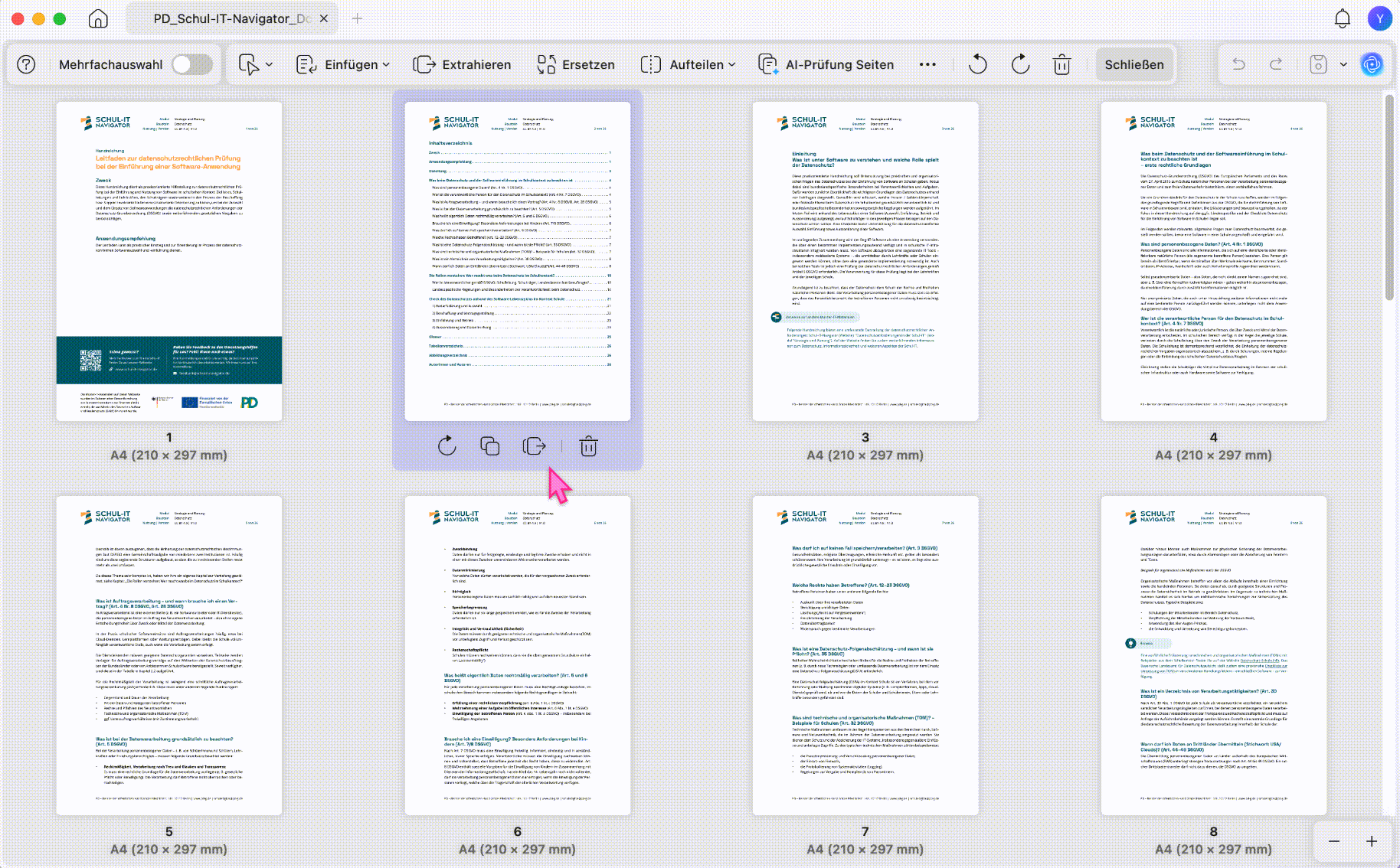Extract page 2 with hover extract icon
This screenshot has height=868, width=1400.
[535, 445]
